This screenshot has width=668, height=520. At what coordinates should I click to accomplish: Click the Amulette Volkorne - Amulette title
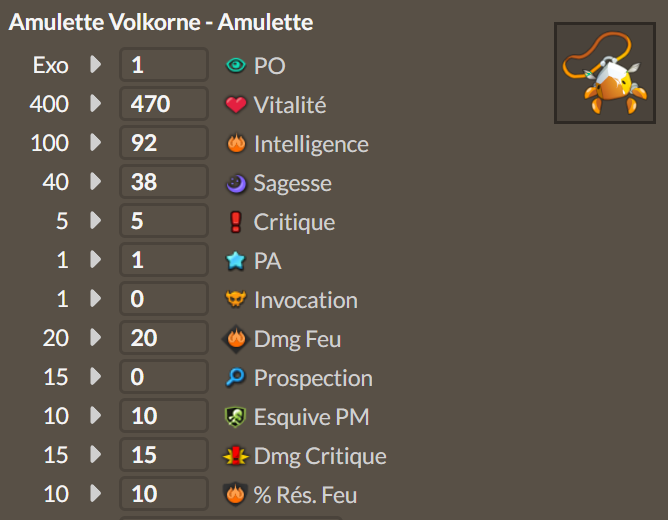pos(161,22)
